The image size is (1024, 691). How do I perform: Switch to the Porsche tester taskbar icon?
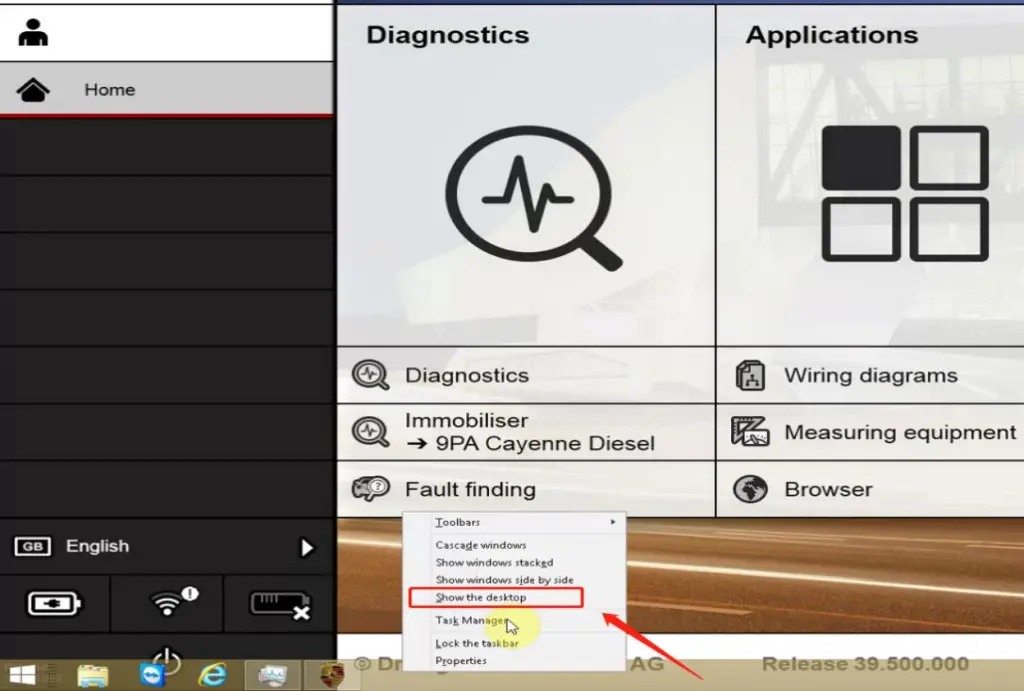coord(333,675)
